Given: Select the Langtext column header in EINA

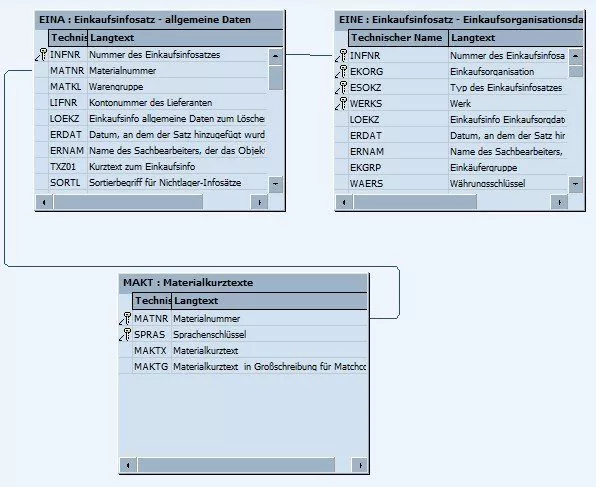Looking at the screenshot, I should (185, 38).
